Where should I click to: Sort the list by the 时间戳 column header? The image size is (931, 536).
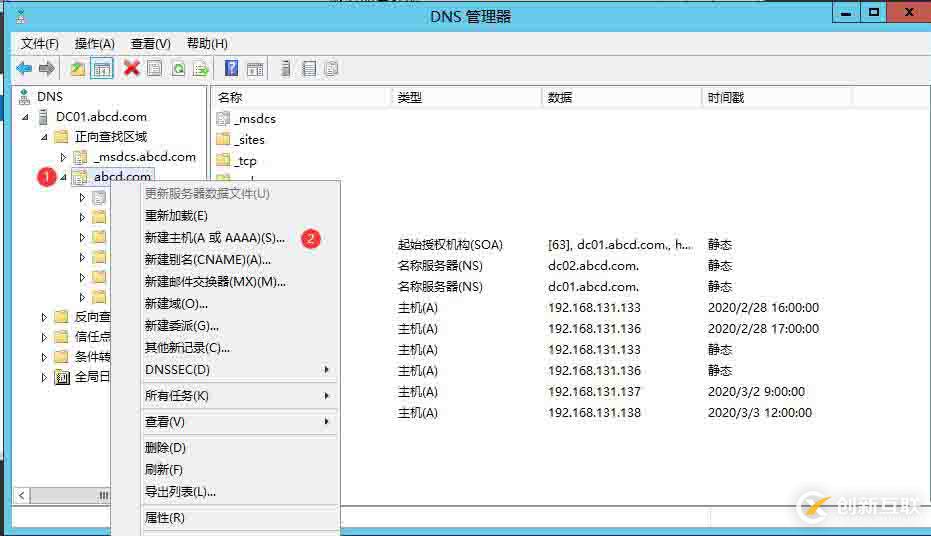click(x=777, y=97)
